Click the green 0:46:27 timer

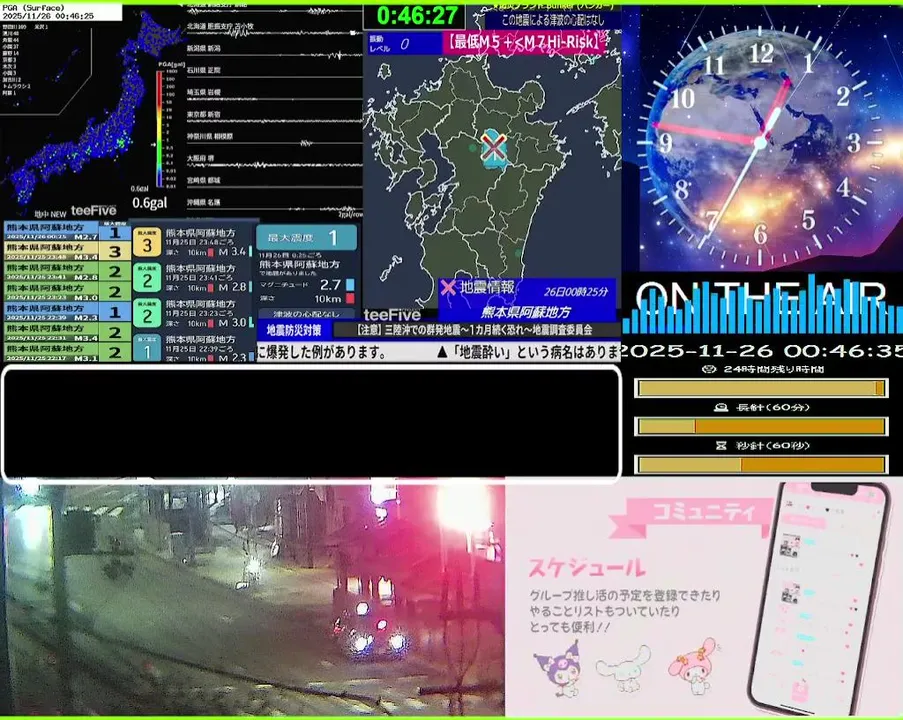(x=417, y=16)
